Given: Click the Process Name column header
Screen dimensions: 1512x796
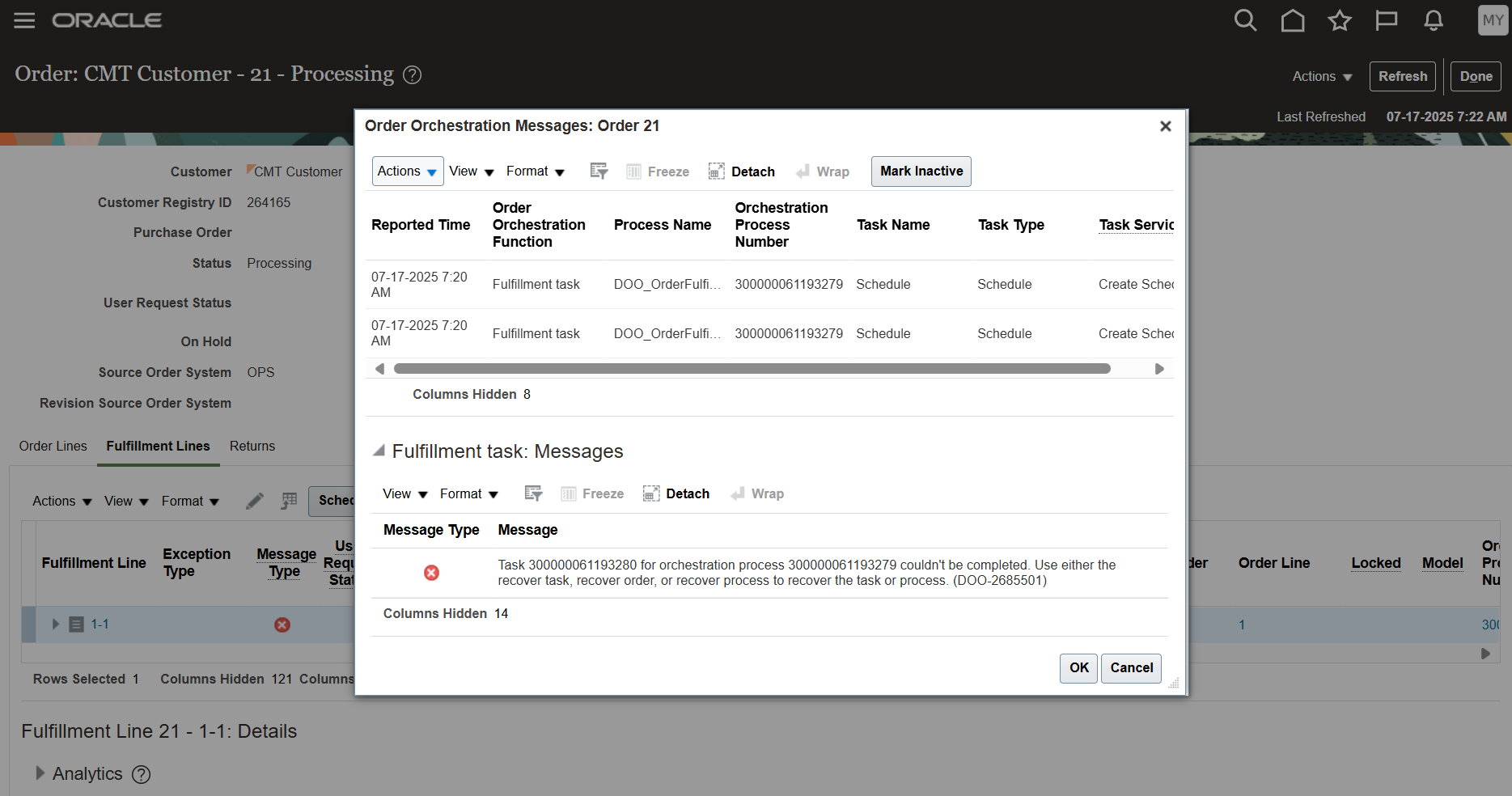Looking at the screenshot, I should point(663,225).
